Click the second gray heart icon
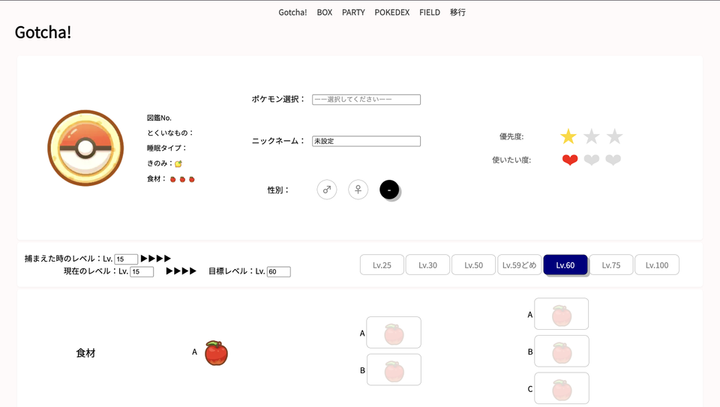This screenshot has width=720, height=407. click(x=591, y=160)
